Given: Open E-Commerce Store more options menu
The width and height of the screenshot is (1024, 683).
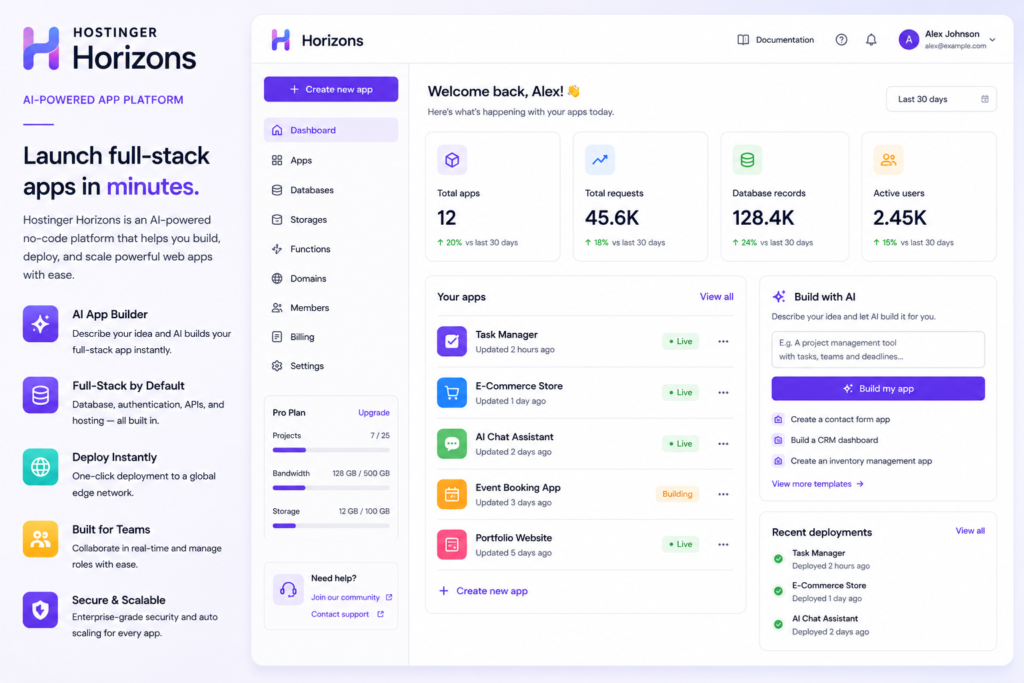Looking at the screenshot, I should (723, 392).
